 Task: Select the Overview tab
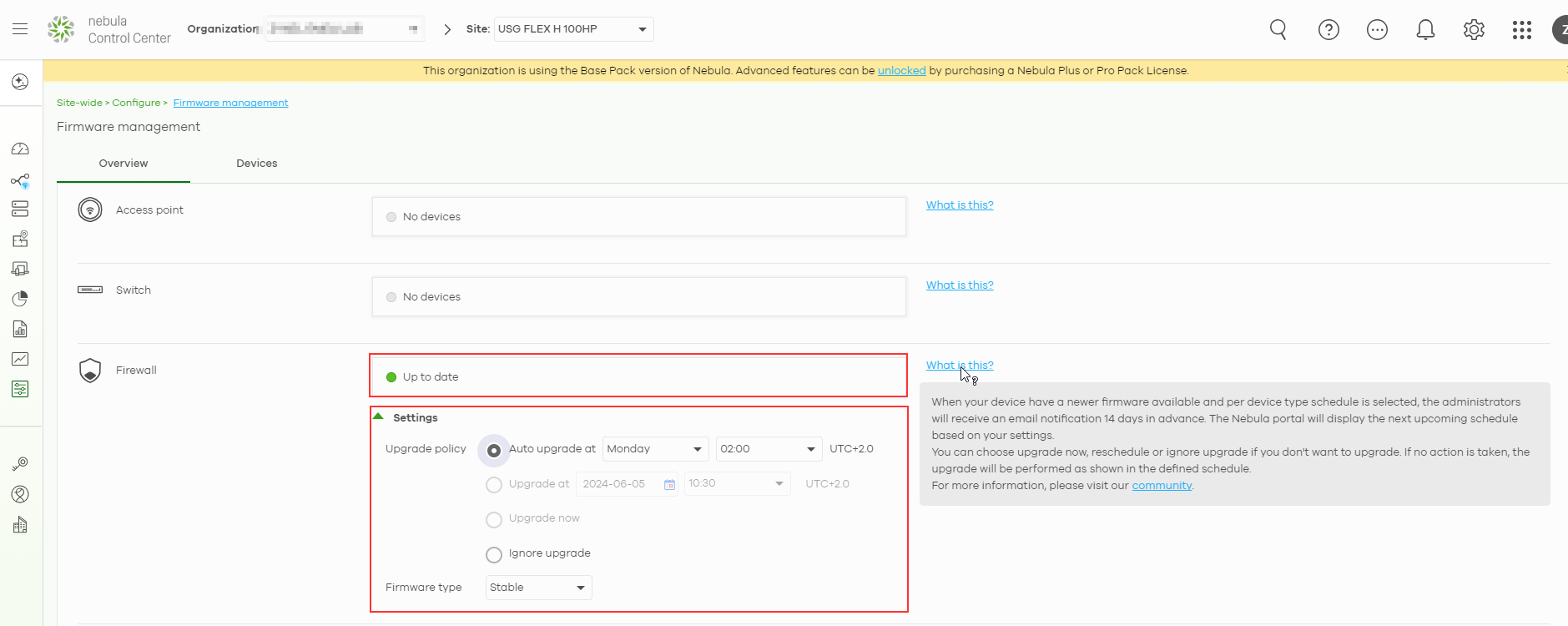[124, 164]
